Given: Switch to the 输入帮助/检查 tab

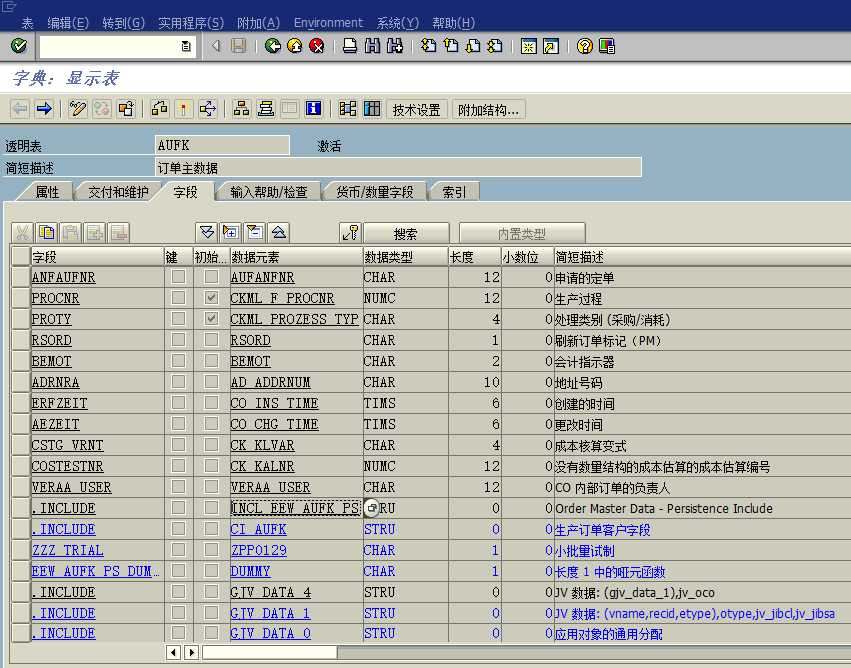Looking at the screenshot, I should [269, 192].
